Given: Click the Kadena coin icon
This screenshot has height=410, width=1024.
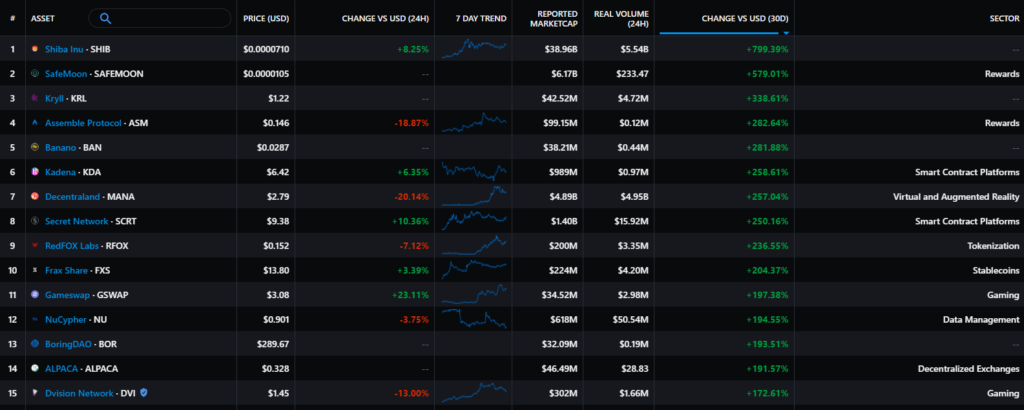Looking at the screenshot, I should 35,172.
